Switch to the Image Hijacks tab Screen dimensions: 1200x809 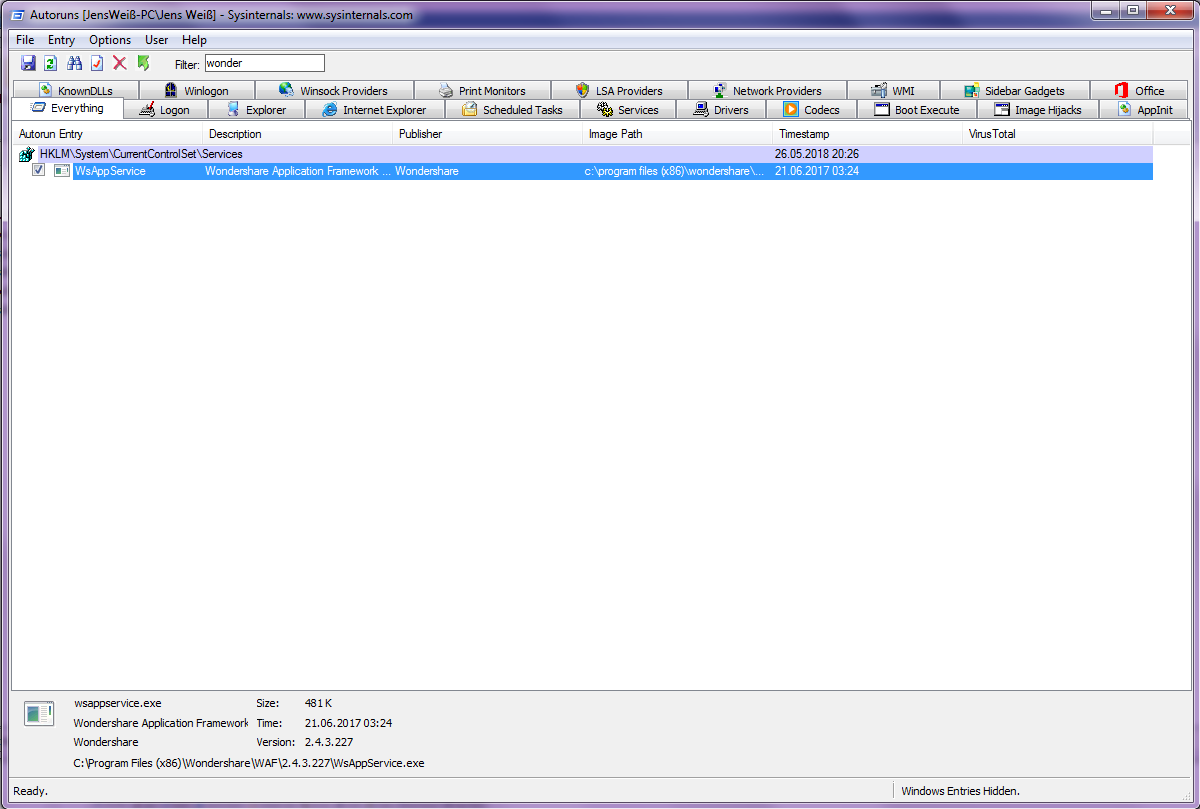pos(1037,110)
